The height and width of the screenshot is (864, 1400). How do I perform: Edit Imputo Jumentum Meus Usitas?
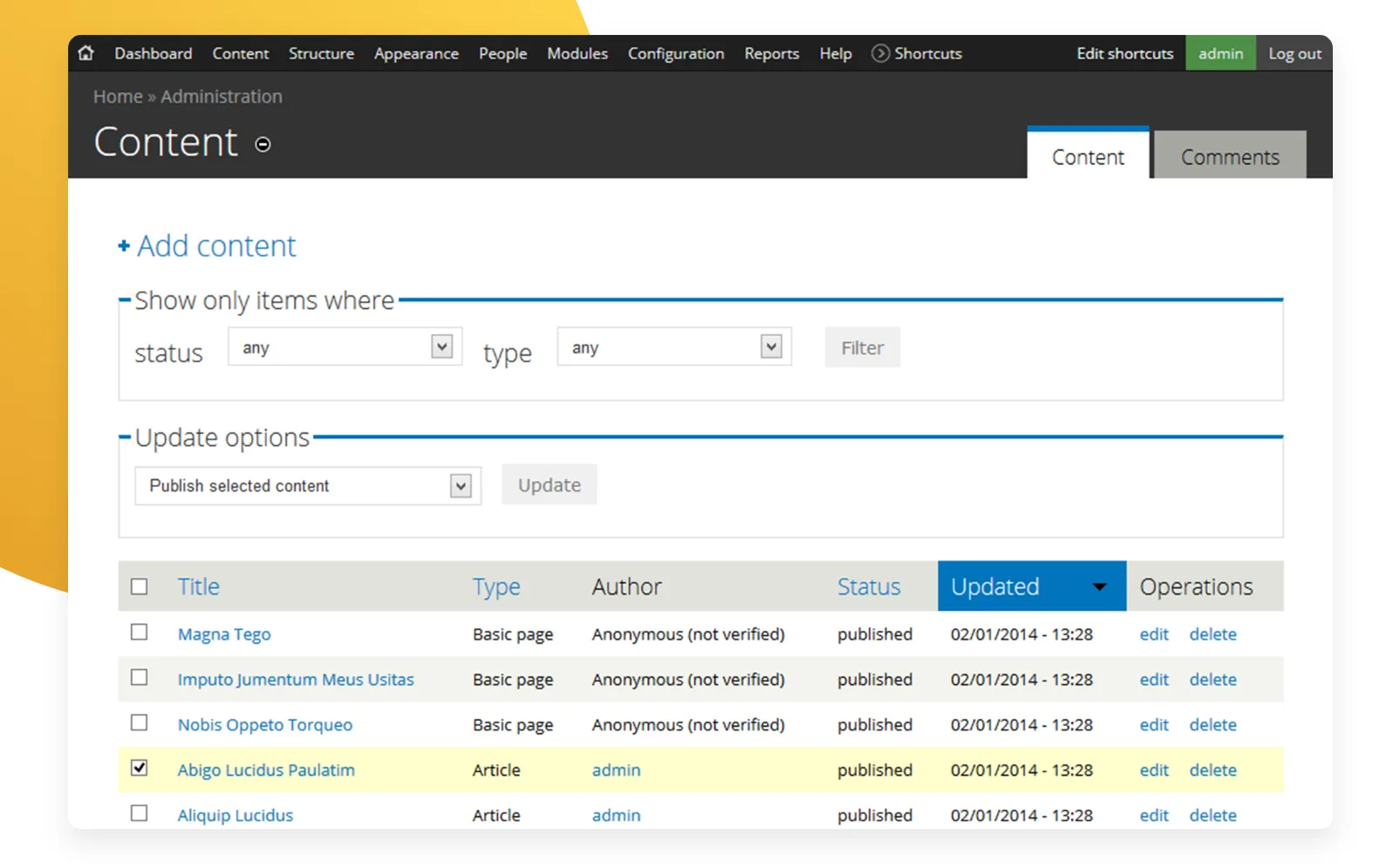1154,680
